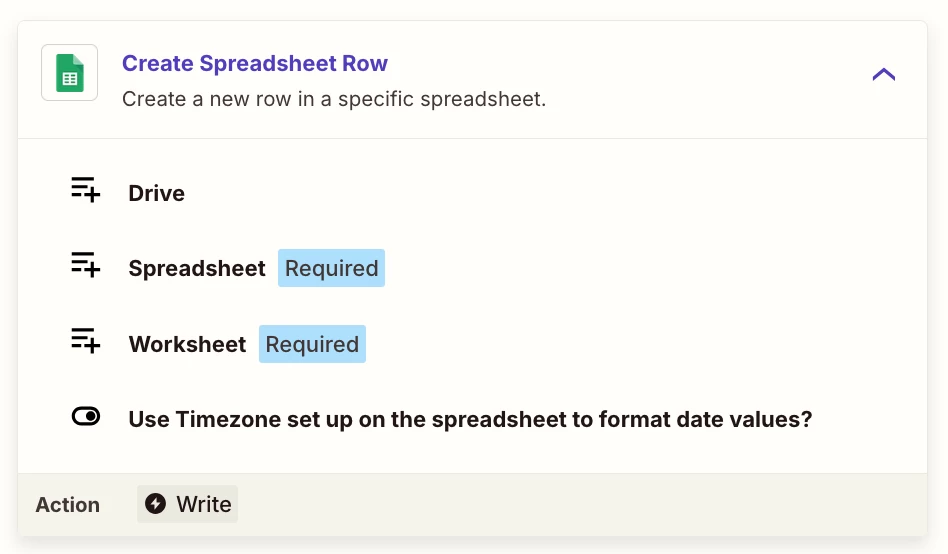This screenshot has width=948, height=554.
Task: Select the Drive field label
Action: click(156, 194)
